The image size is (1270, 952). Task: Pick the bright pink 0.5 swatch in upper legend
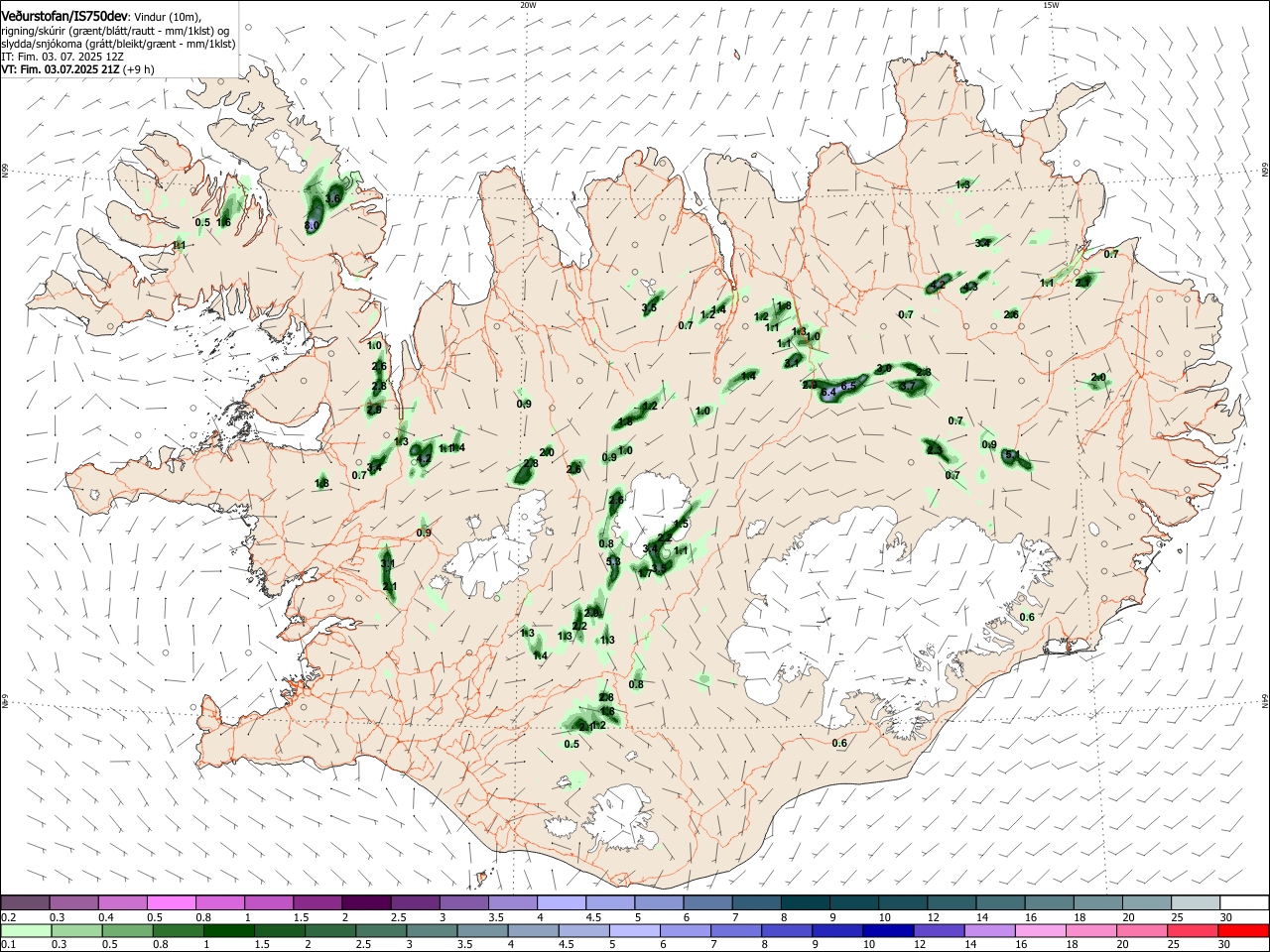click(171, 903)
